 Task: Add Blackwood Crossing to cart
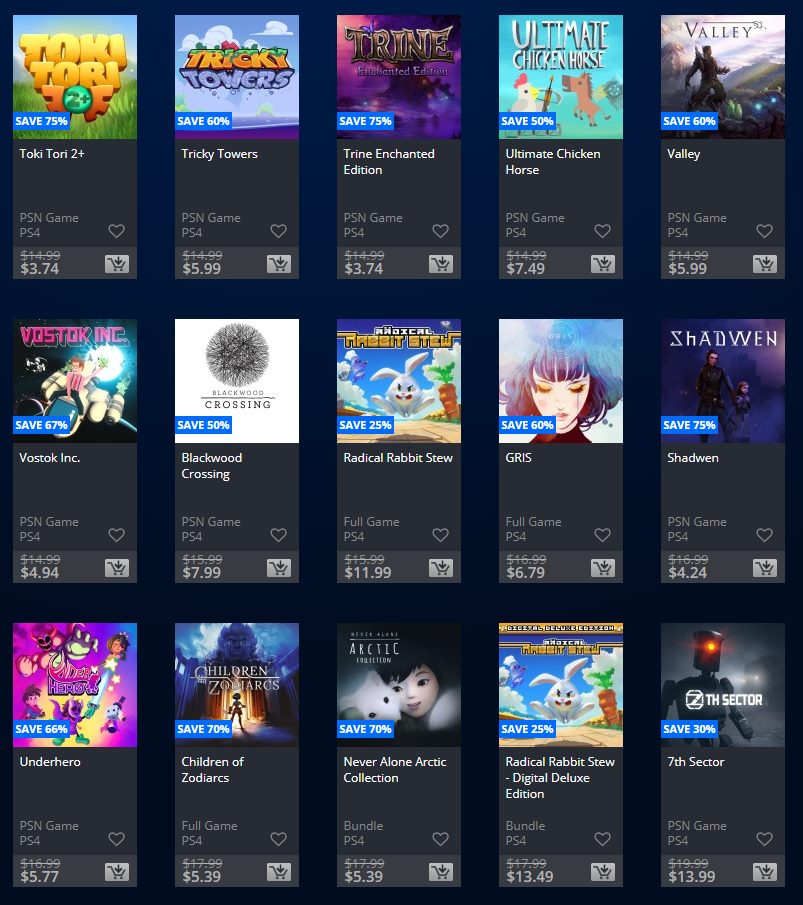[x=279, y=569]
